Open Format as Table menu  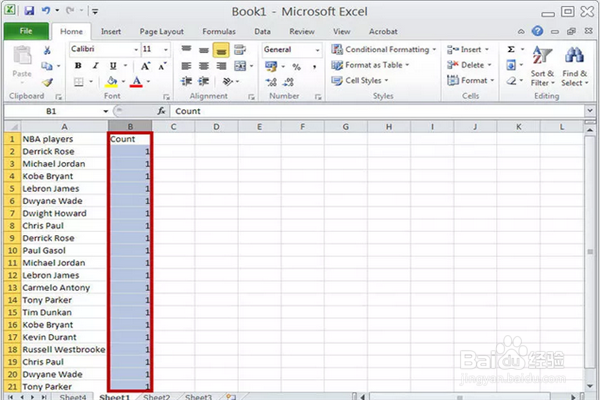click(x=370, y=65)
